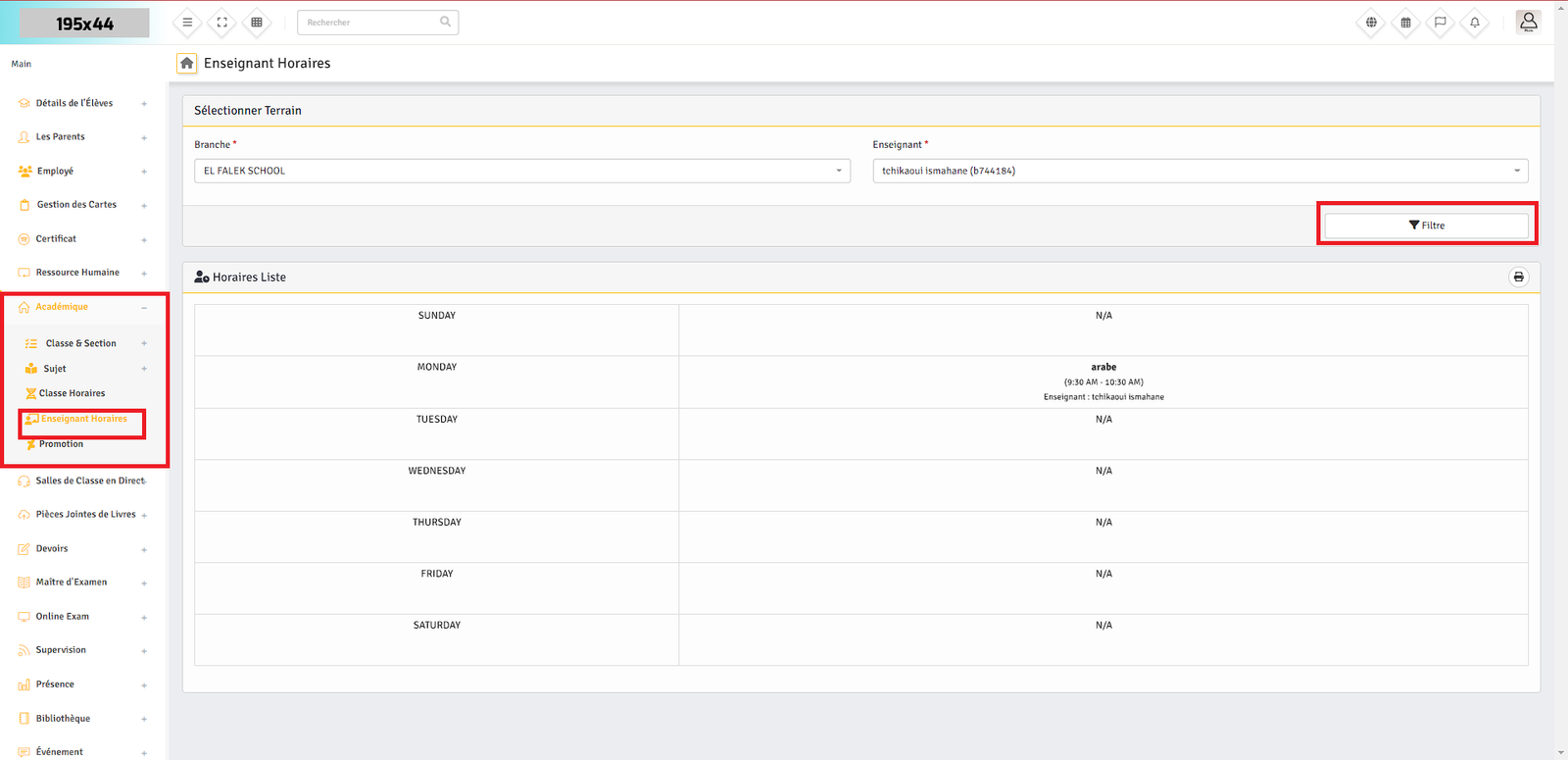This screenshot has width=1568, height=760.
Task: Focus the Rechercher search field
Action: tap(370, 23)
